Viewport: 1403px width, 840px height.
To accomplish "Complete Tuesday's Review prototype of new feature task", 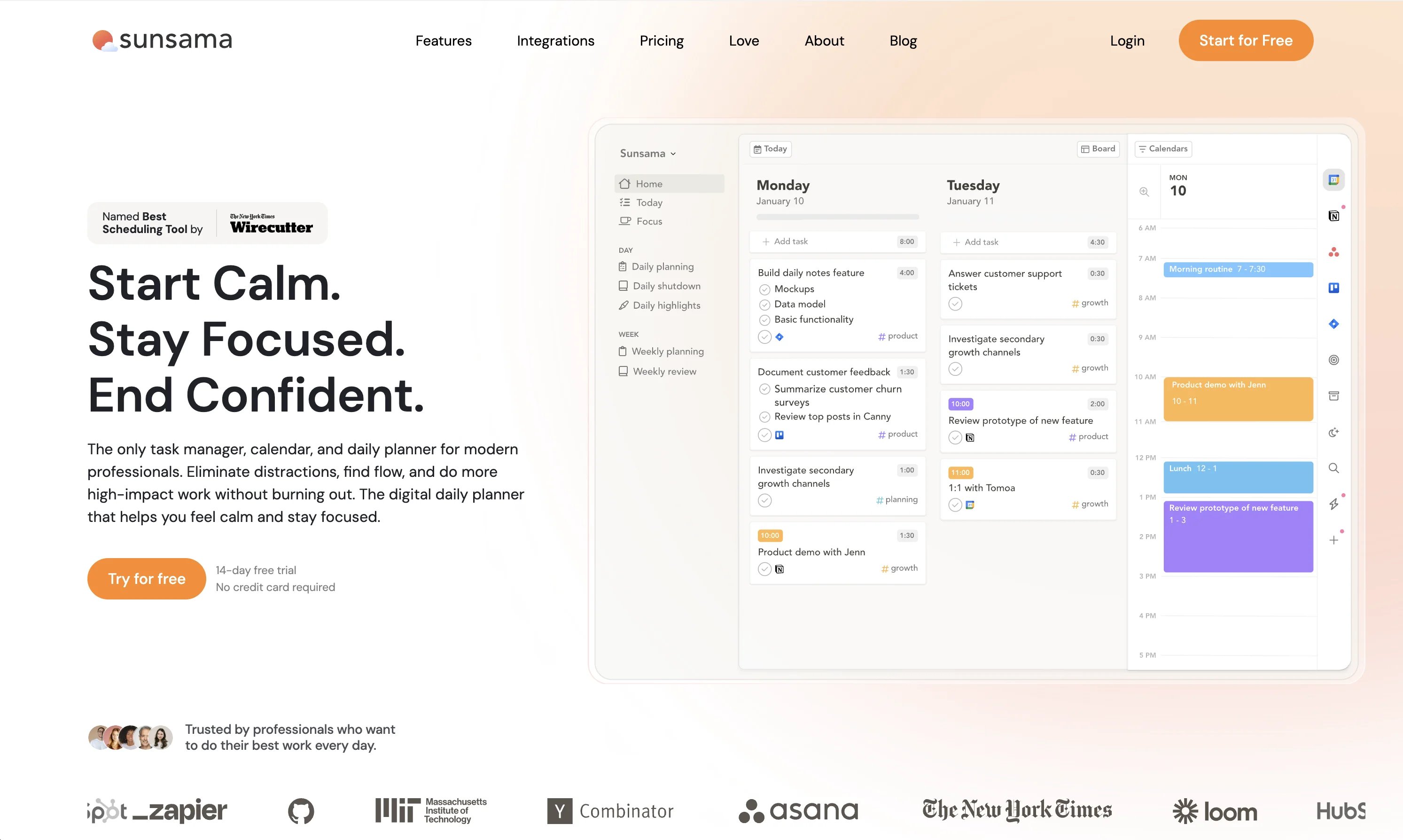I will click(x=955, y=437).
